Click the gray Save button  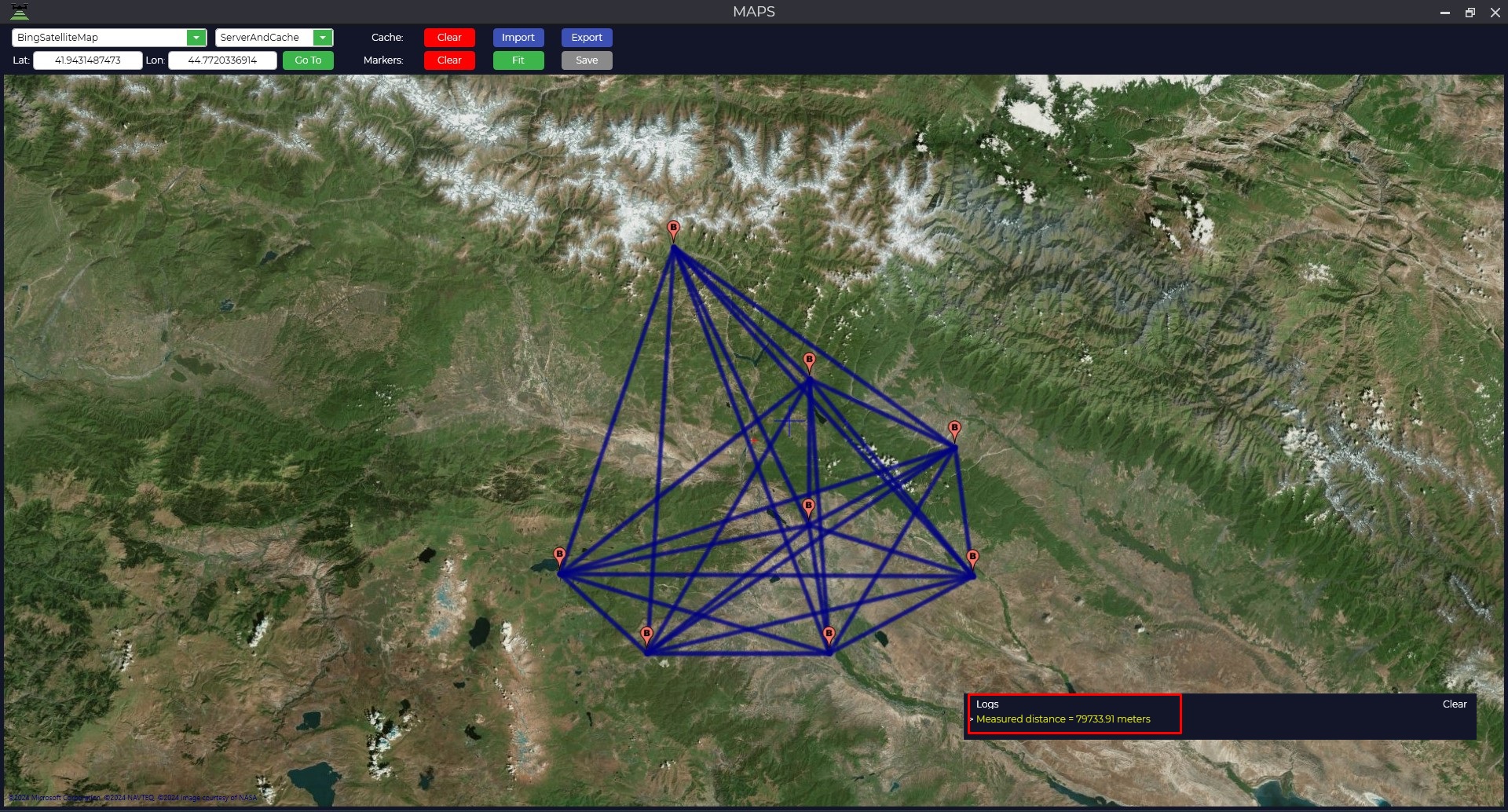[587, 60]
